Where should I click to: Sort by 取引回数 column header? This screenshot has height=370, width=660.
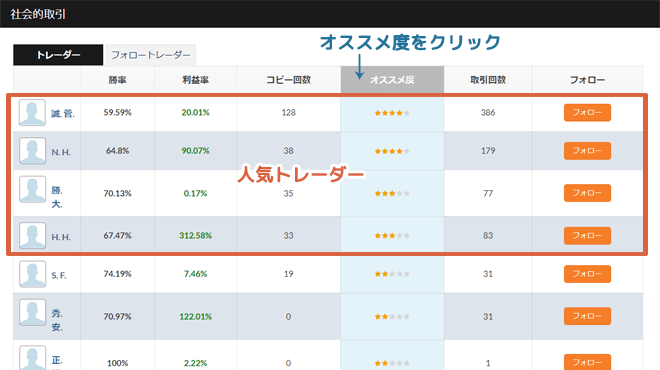[x=488, y=80]
